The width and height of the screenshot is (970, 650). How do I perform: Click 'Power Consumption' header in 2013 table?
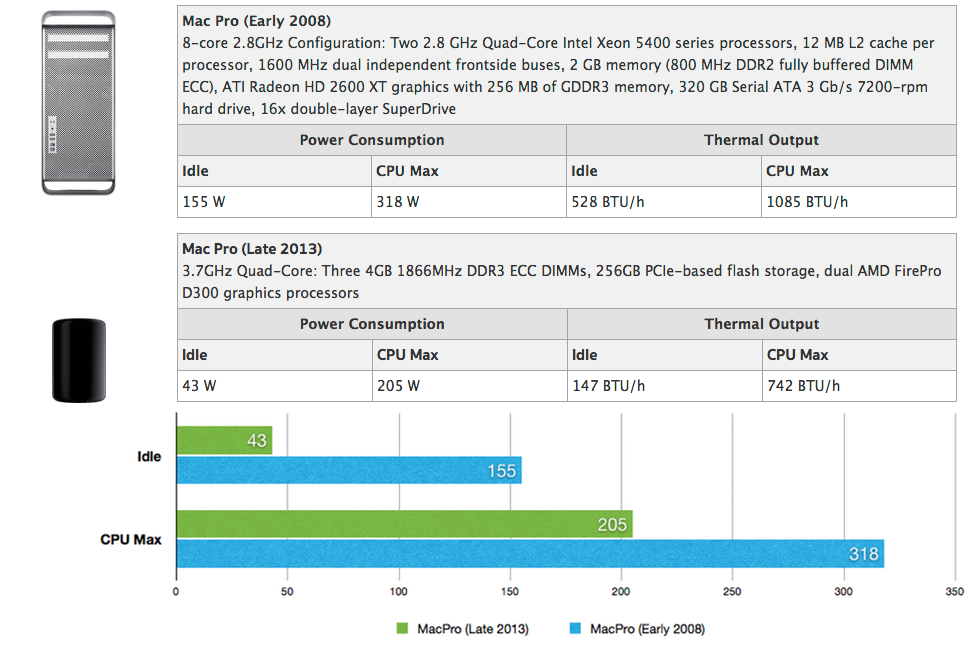pos(372,324)
